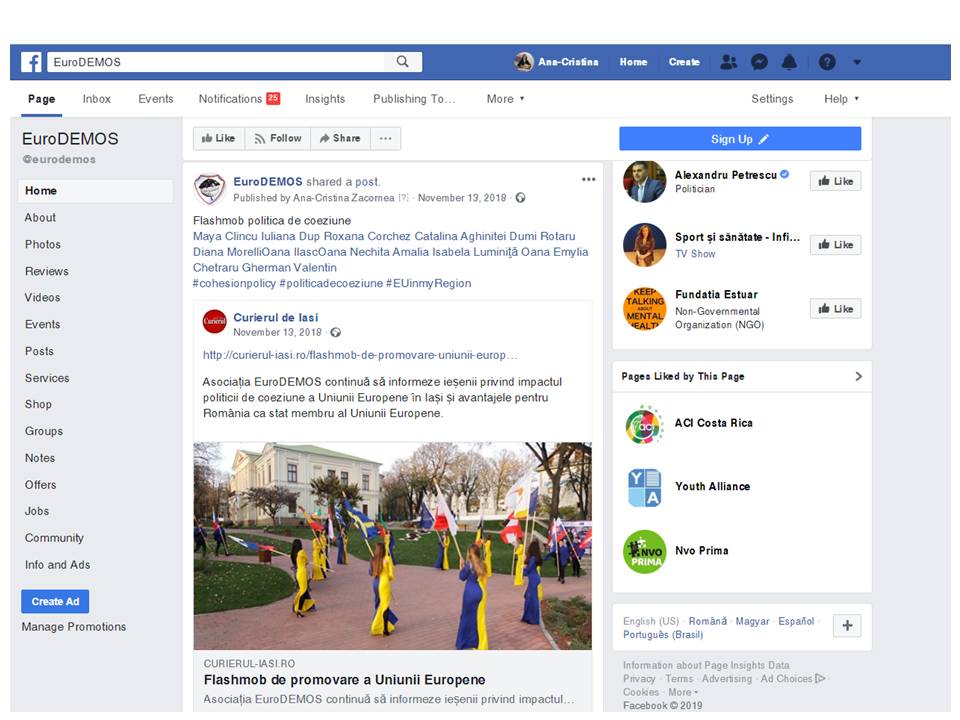The image size is (960, 720).
Task: Open Curierul de Iasi page link
Action: (x=276, y=317)
